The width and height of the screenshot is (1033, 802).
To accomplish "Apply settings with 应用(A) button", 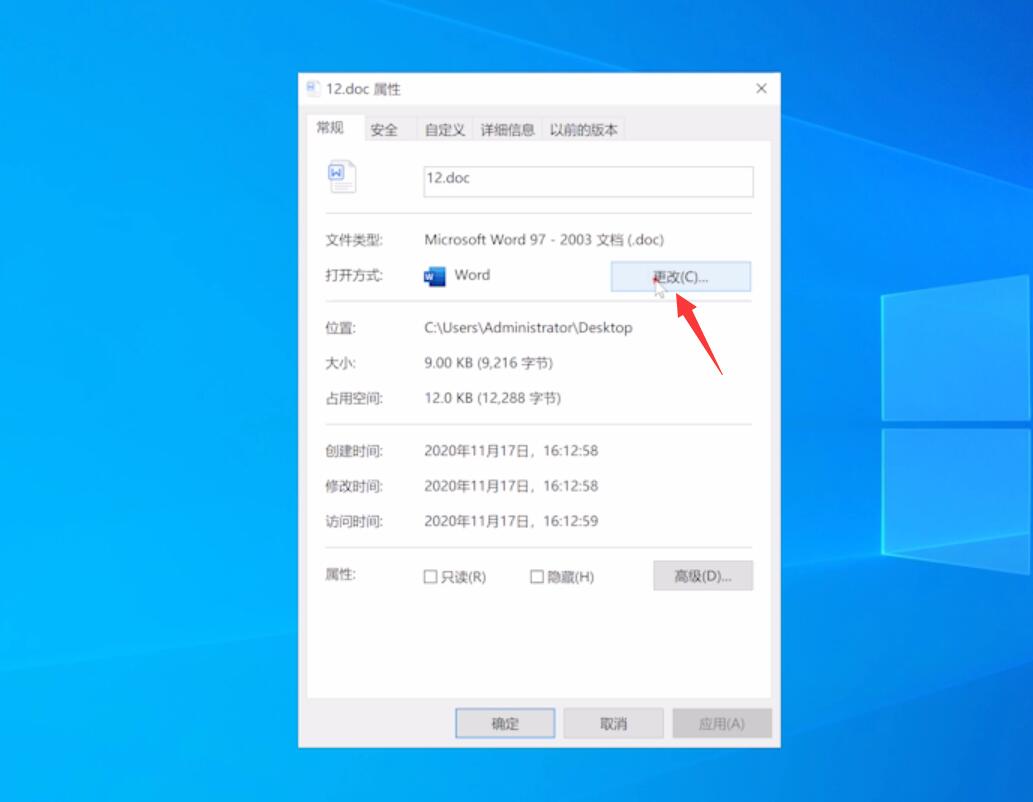I will (721, 722).
